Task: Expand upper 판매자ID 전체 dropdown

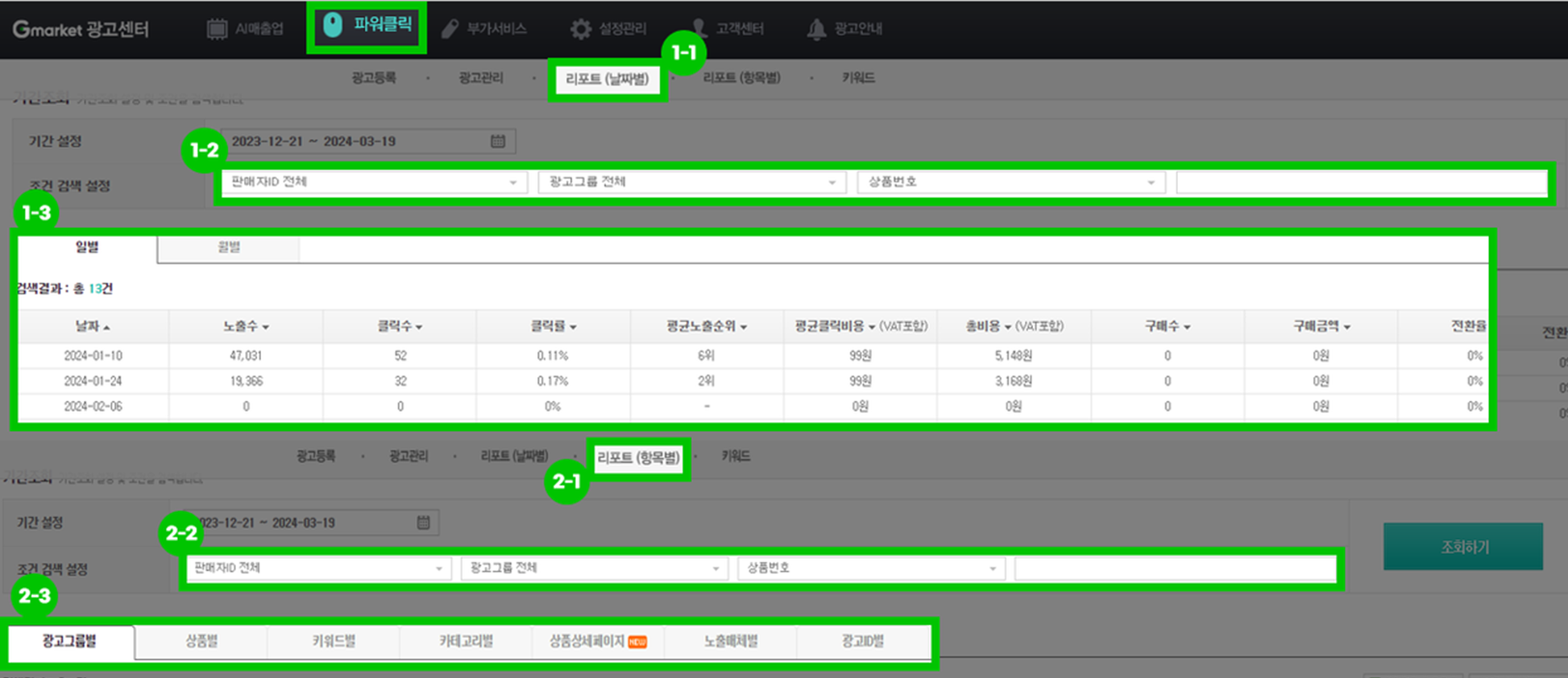Action: click(x=375, y=183)
